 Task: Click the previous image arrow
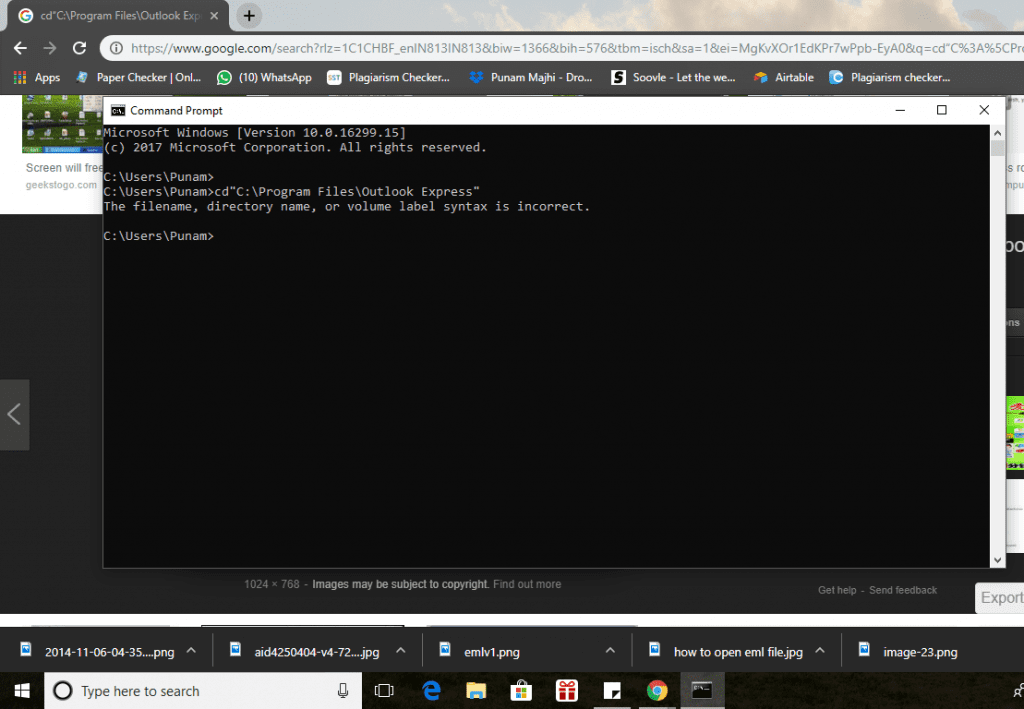14,414
